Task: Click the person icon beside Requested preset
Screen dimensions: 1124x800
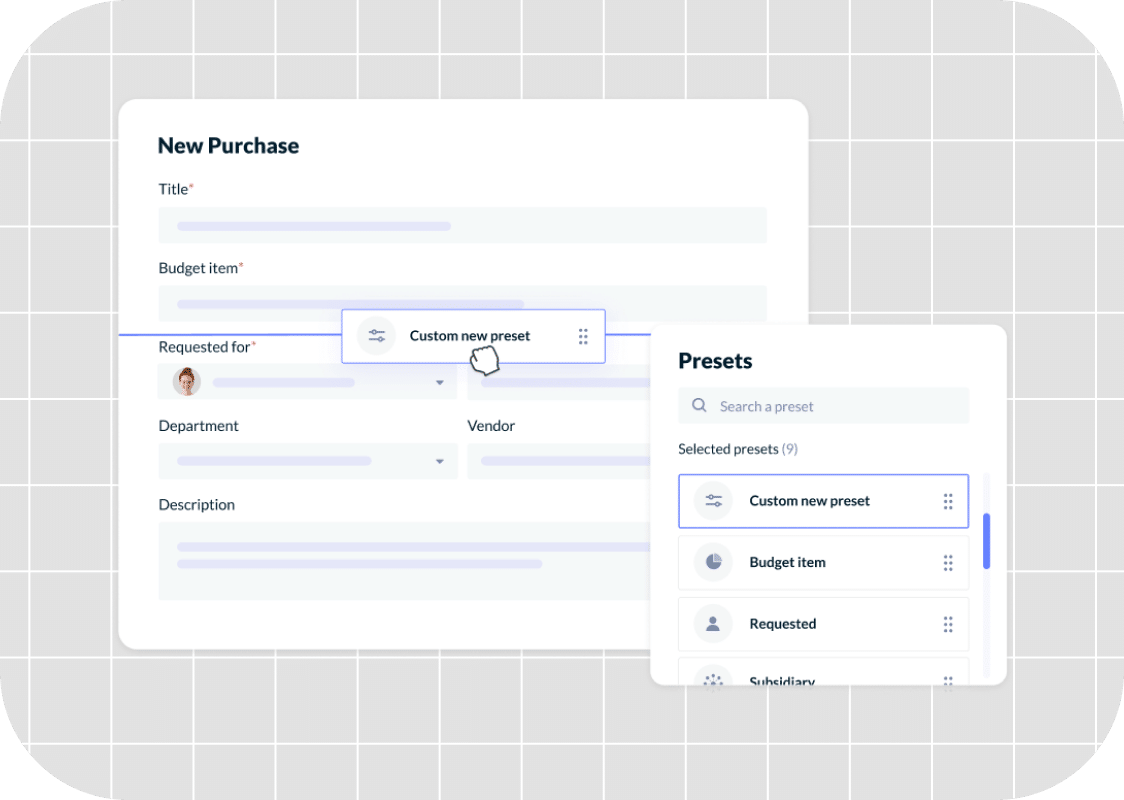Action: coord(713,624)
